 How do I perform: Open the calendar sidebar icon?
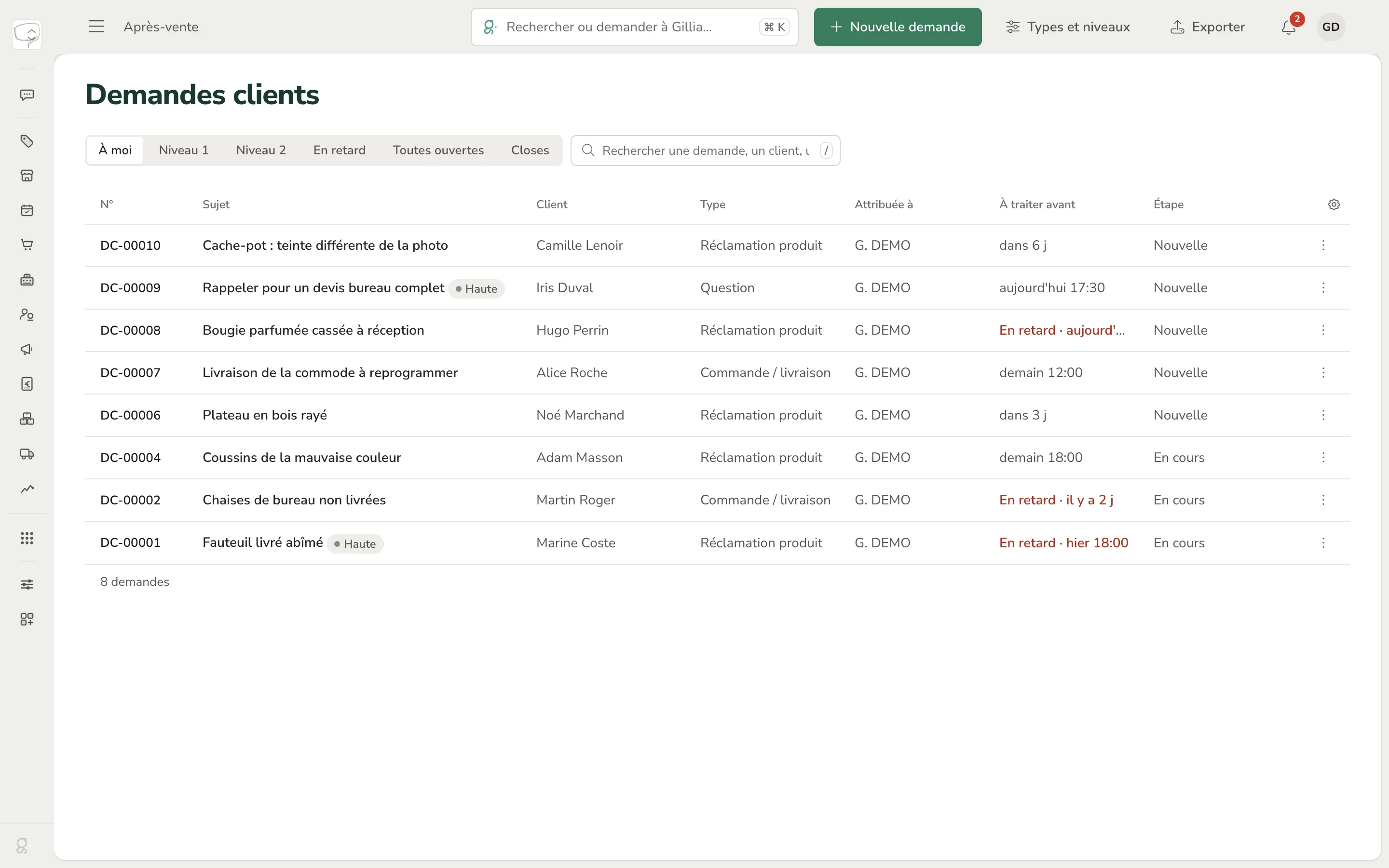pos(27,211)
